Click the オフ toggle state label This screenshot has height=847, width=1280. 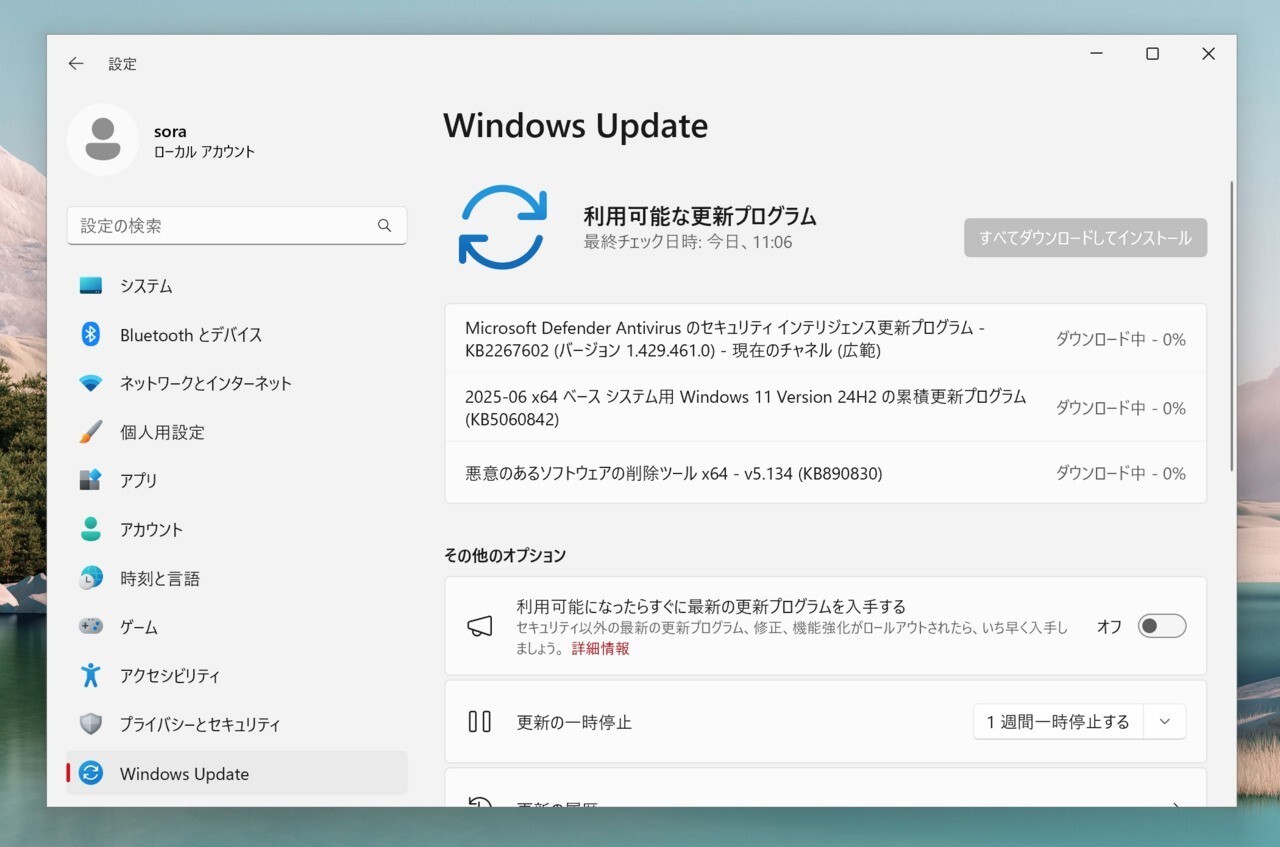click(1109, 627)
